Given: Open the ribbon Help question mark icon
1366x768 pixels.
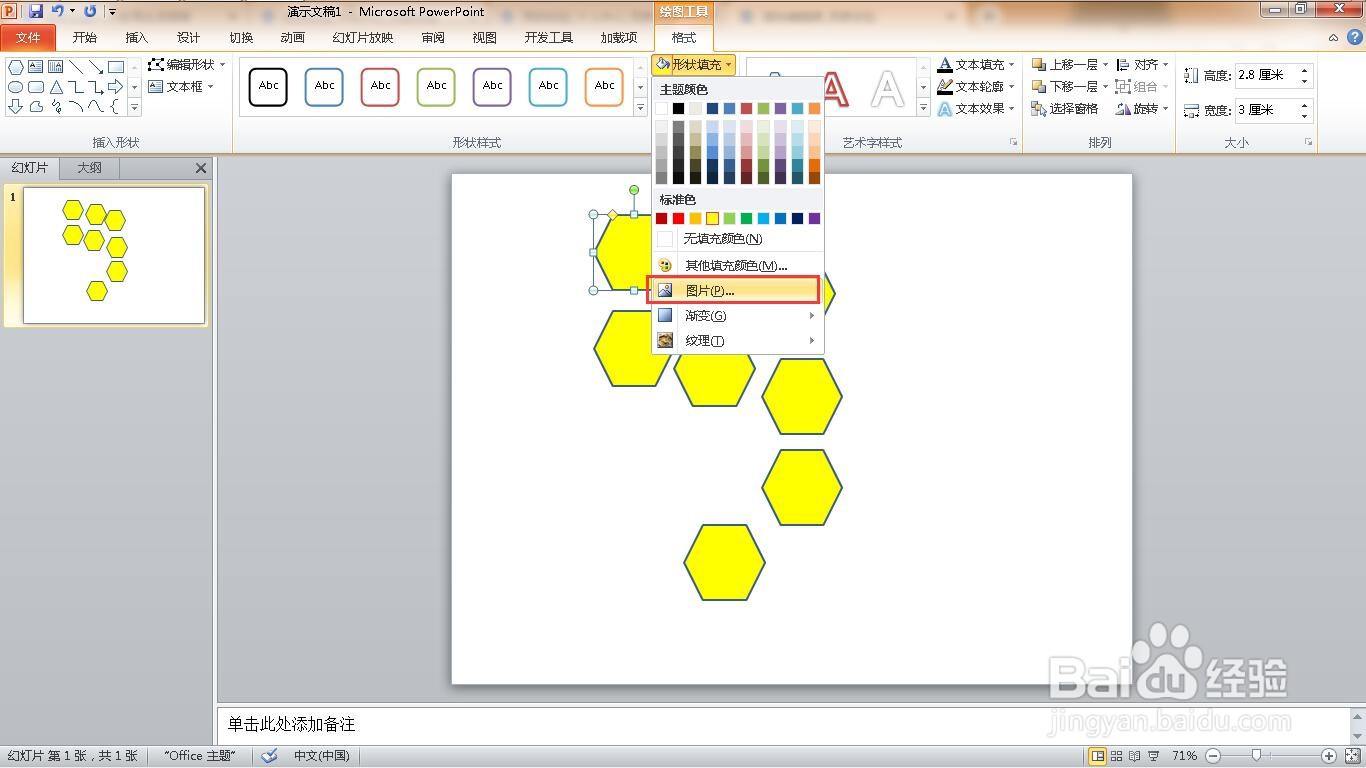Looking at the screenshot, I should (x=1353, y=38).
